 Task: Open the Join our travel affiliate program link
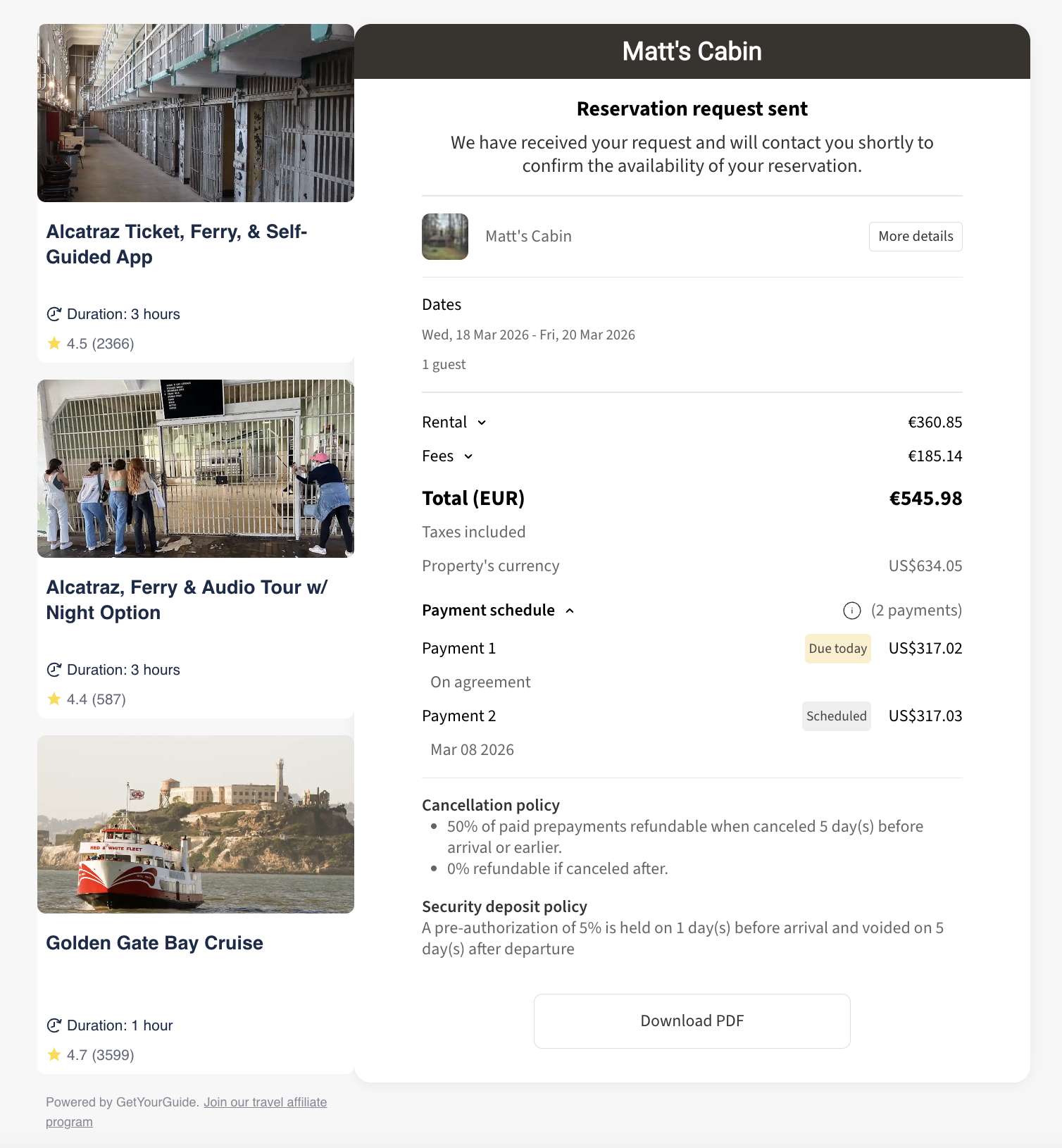(x=265, y=1102)
